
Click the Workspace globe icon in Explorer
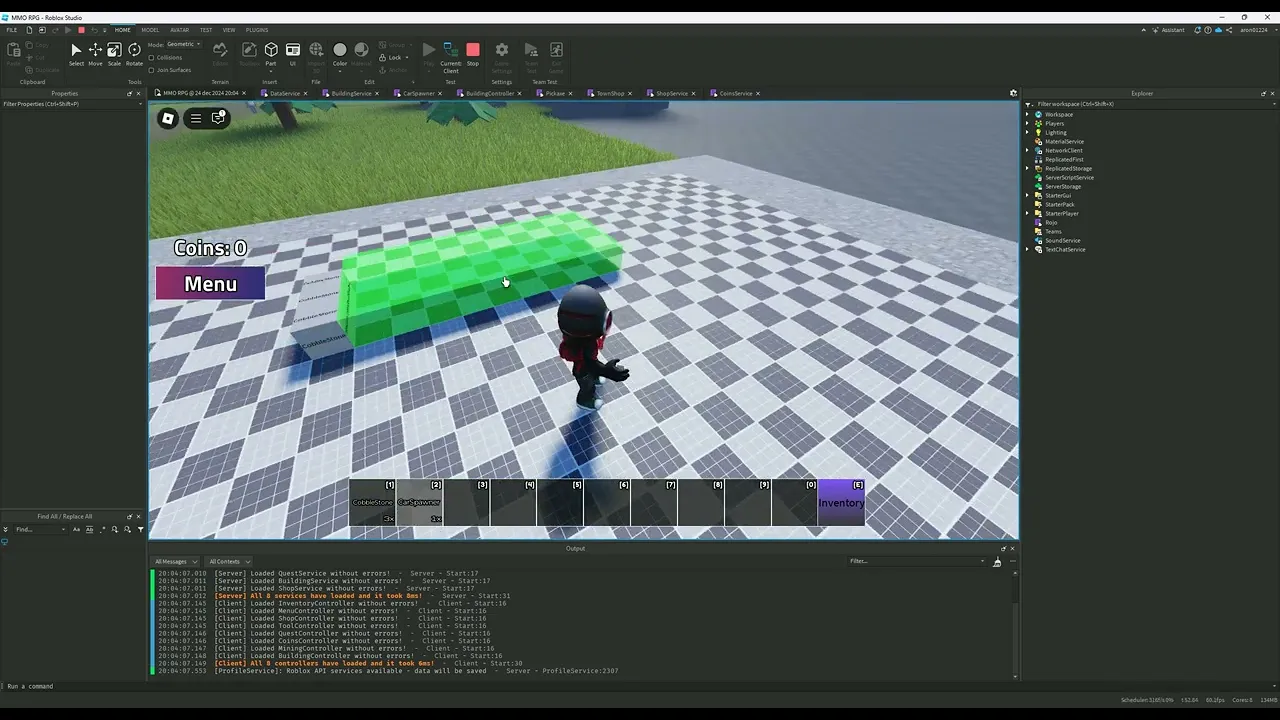coord(1038,114)
